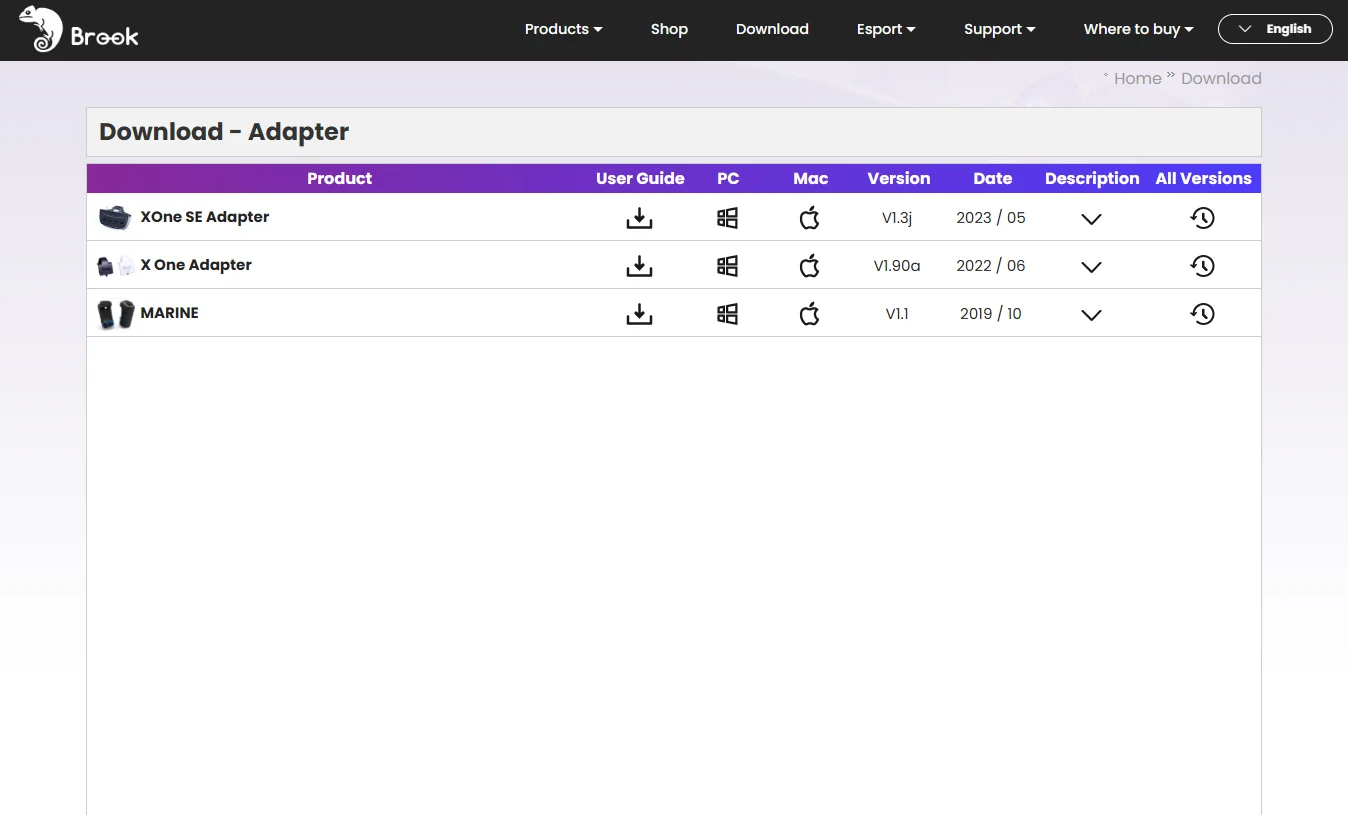Open the Where to buy dropdown

point(1138,29)
